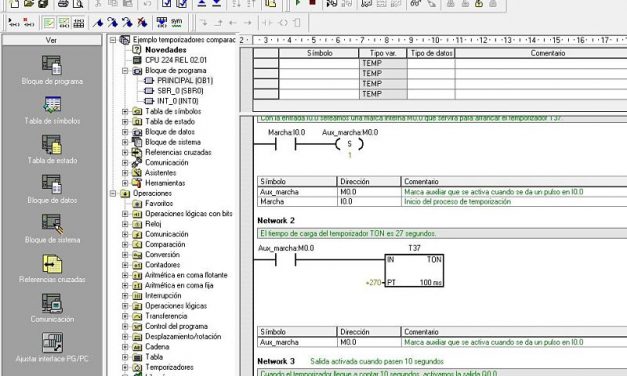This screenshot has width=627, height=376.
Task: Click the Clear all bookmarks icon
Action: click(142, 23)
